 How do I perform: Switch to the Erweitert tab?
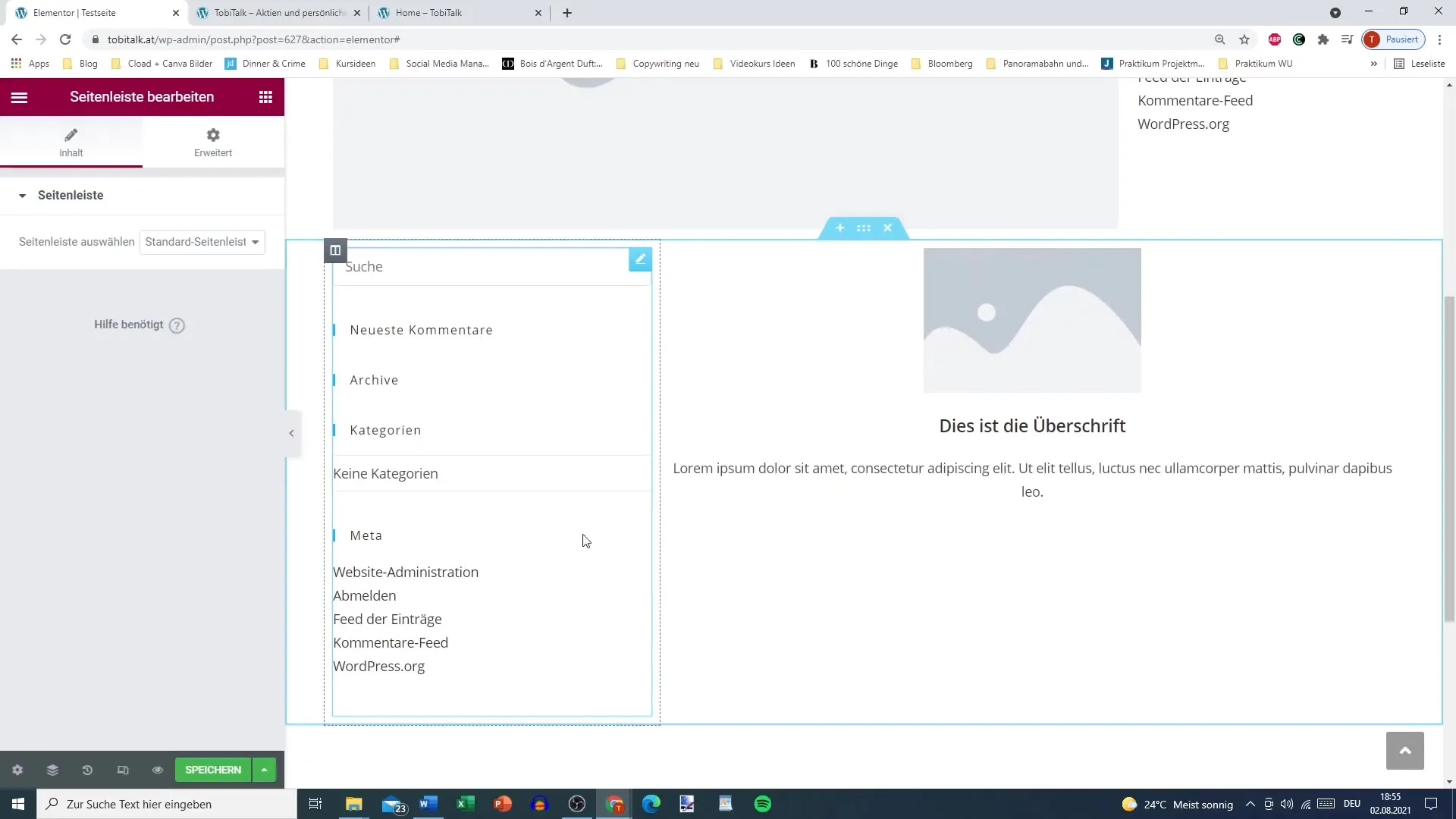click(x=213, y=142)
